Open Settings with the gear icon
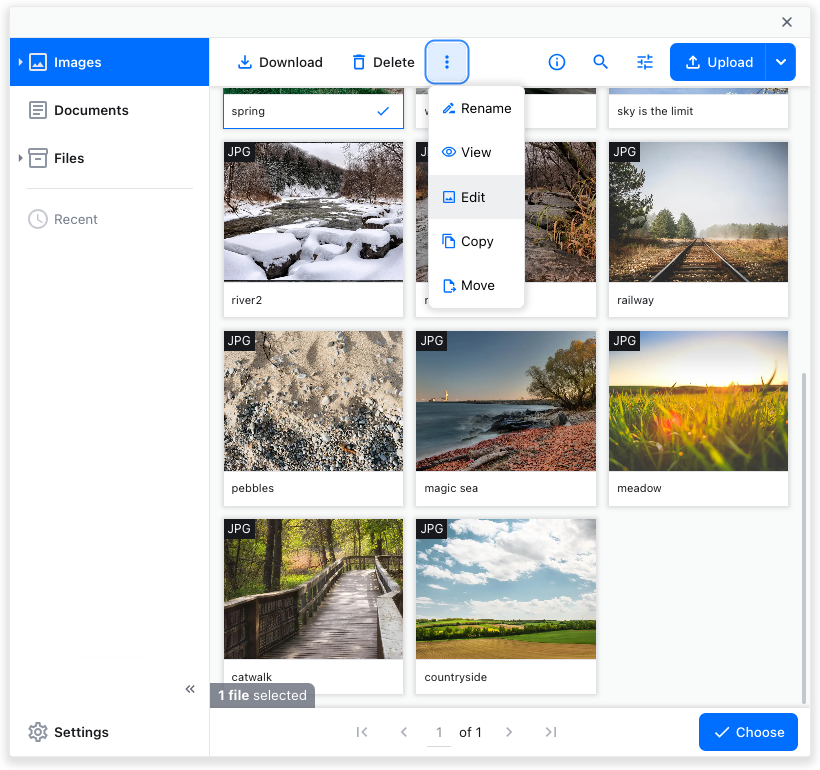 [x=38, y=732]
